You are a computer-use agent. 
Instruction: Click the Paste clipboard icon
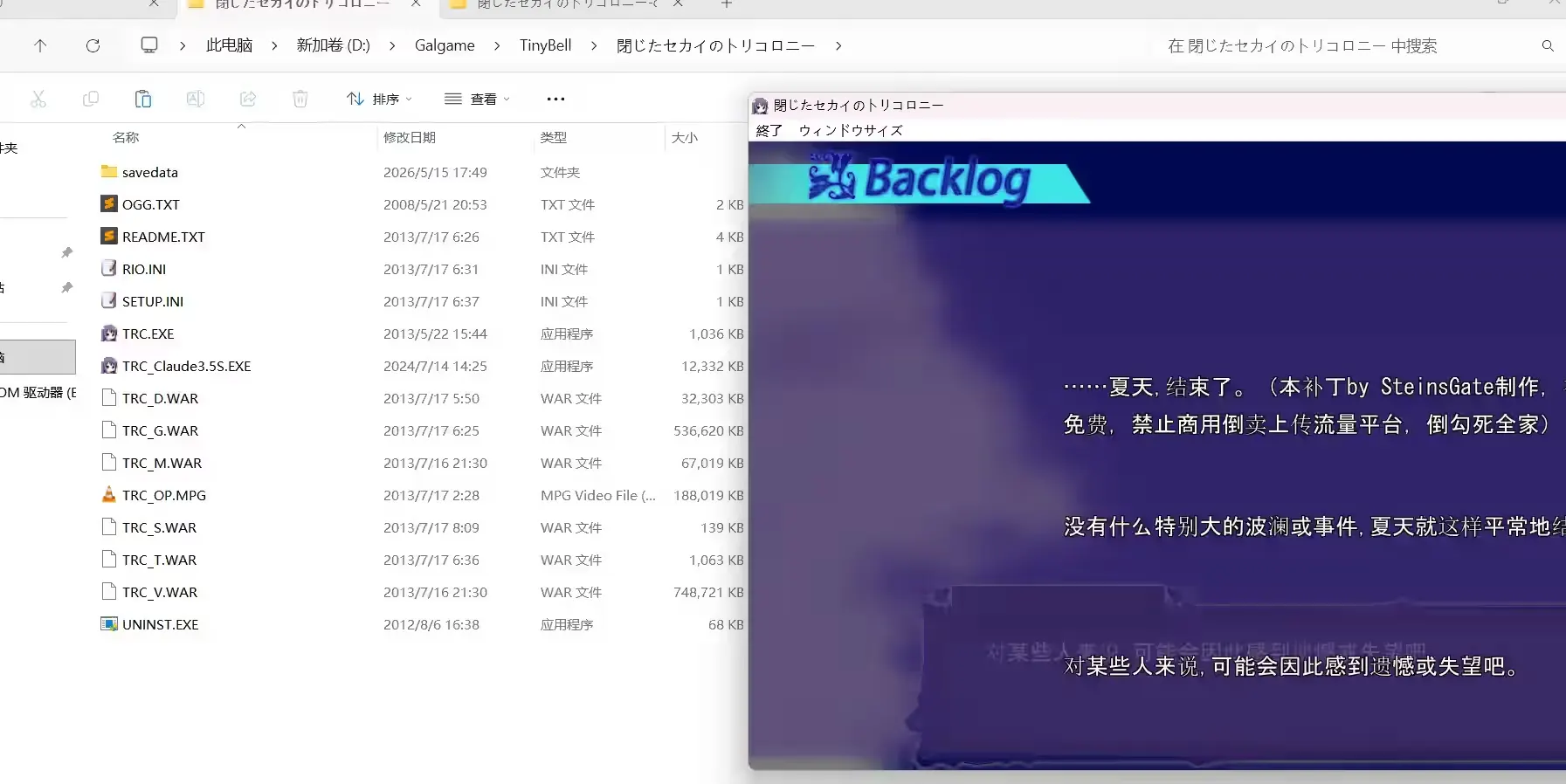(x=143, y=99)
